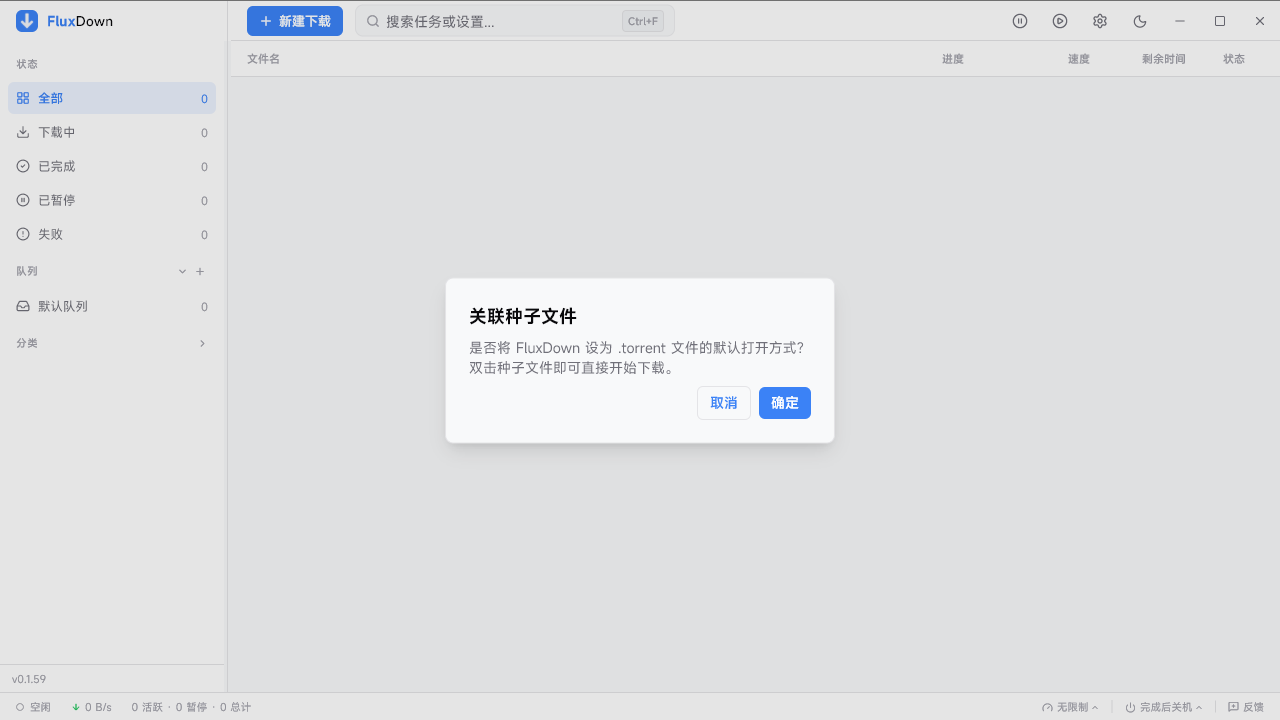Image resolution: width=1280 pixels, height=720 pixels.
Task: Maximize the FluxDown window
Action: point(1220,21)
